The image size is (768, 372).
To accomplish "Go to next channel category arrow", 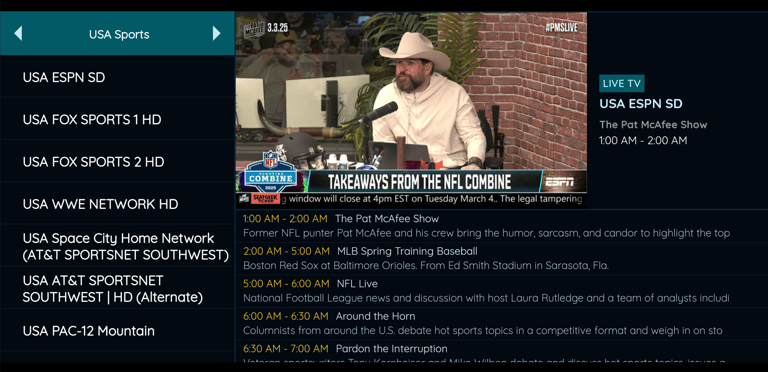I will pyautogui.click(x=216, y=34).
